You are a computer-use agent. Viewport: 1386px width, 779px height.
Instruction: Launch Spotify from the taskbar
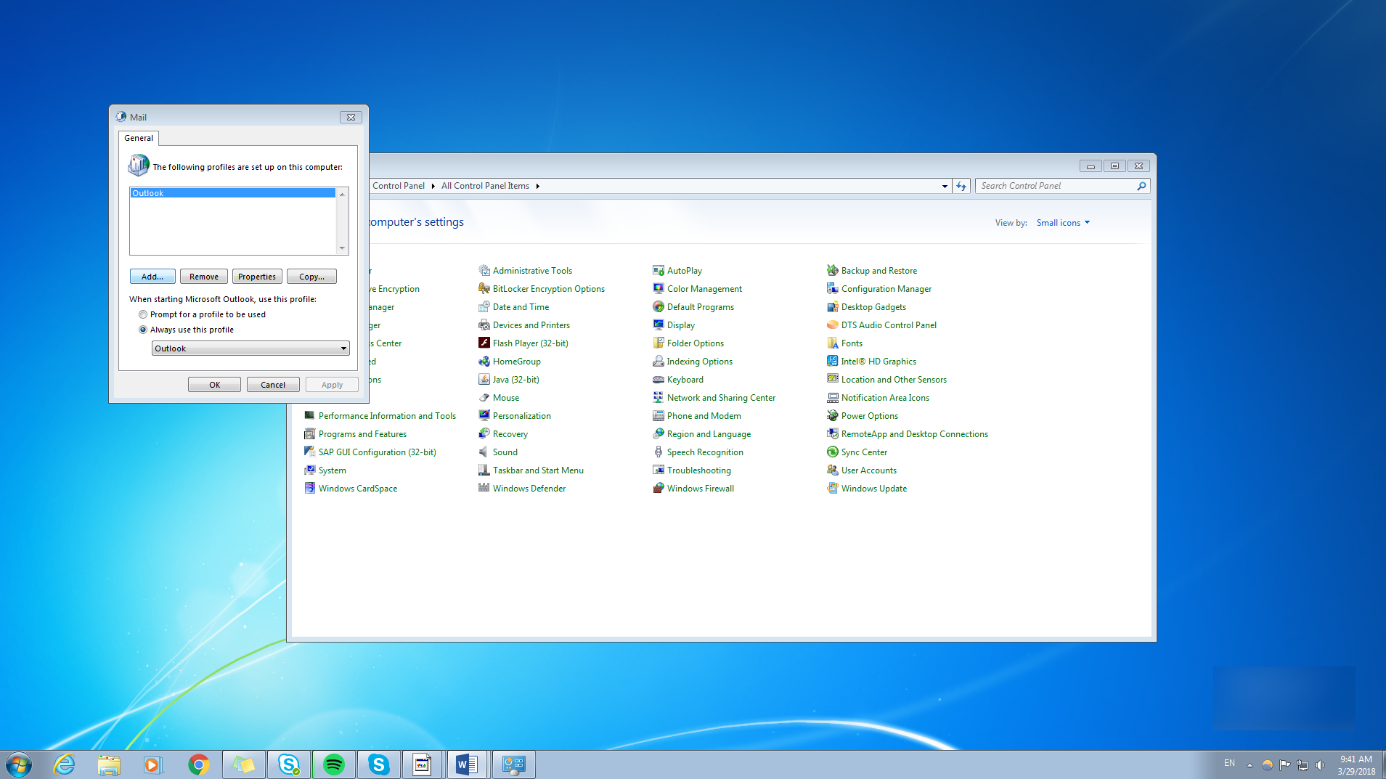pyautogui.click(x=334, y=765)
